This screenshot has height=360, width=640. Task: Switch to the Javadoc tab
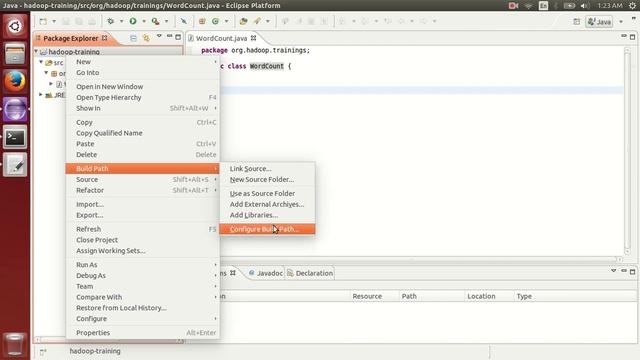coord(266,273)
